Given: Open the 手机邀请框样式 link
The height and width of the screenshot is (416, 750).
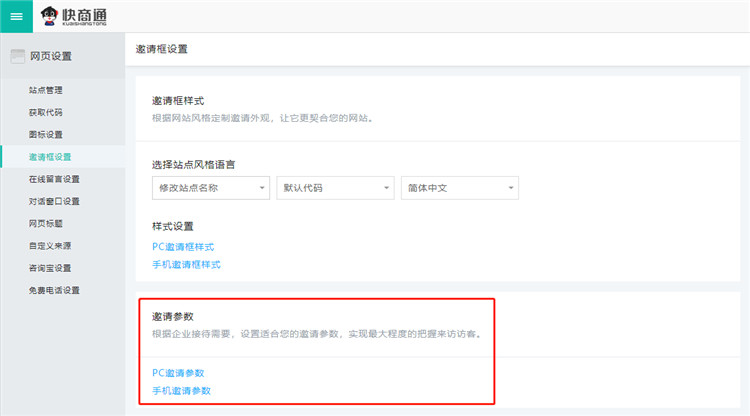Looking at the screenshot, I should (x=186, y=264).
